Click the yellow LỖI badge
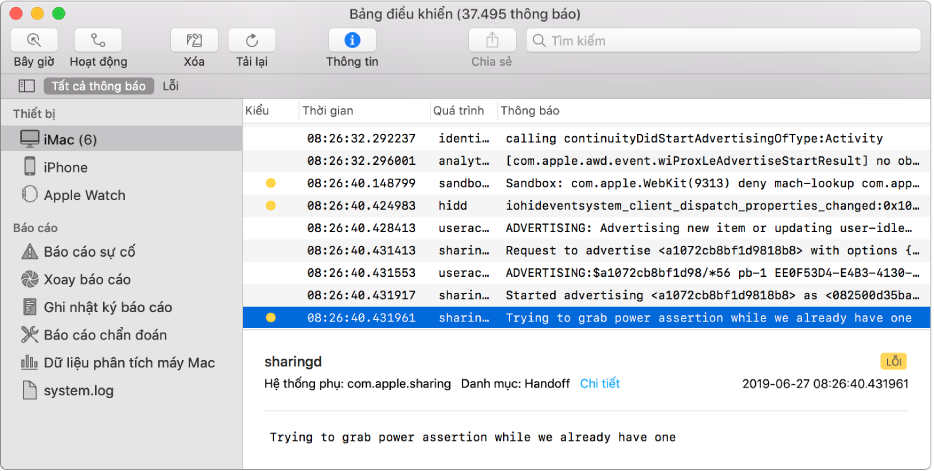The image size is (934, 471). click(893, 361)
